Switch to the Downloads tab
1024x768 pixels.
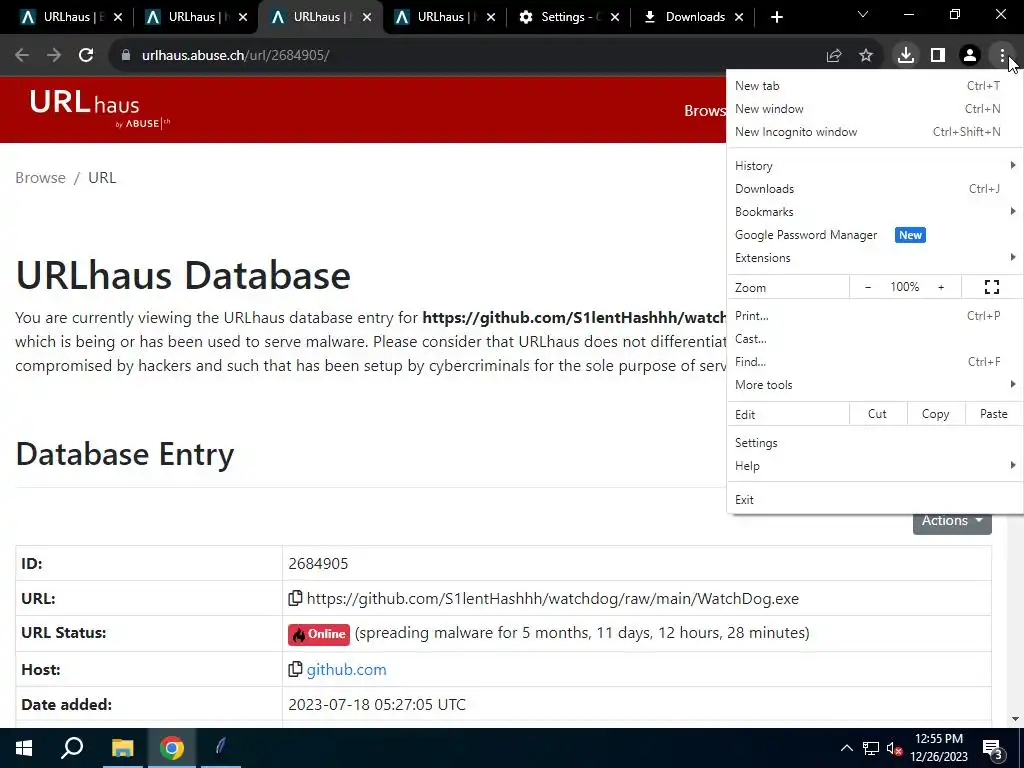[693, 17]
